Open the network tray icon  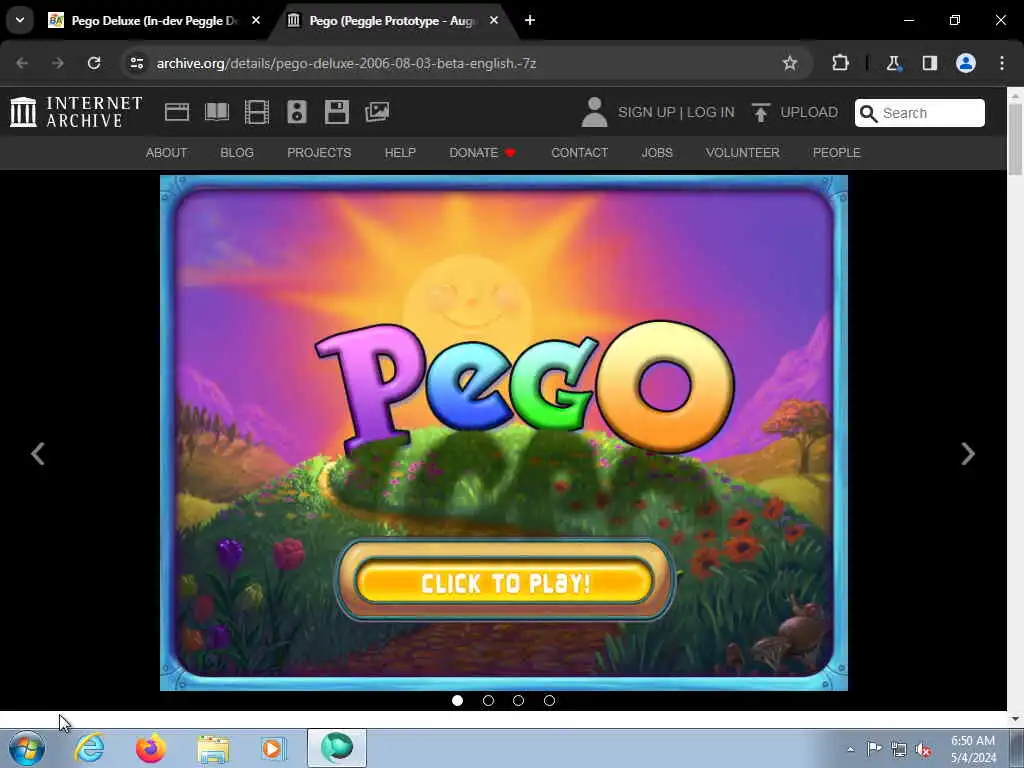pos(899,749)
